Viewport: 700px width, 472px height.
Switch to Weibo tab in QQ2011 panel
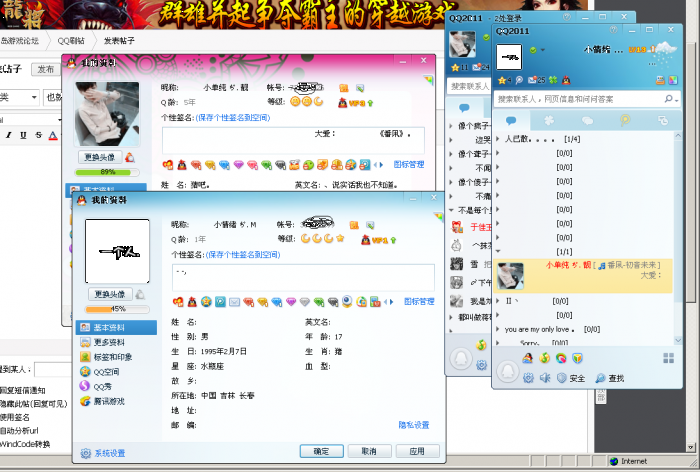coord(625,120)
